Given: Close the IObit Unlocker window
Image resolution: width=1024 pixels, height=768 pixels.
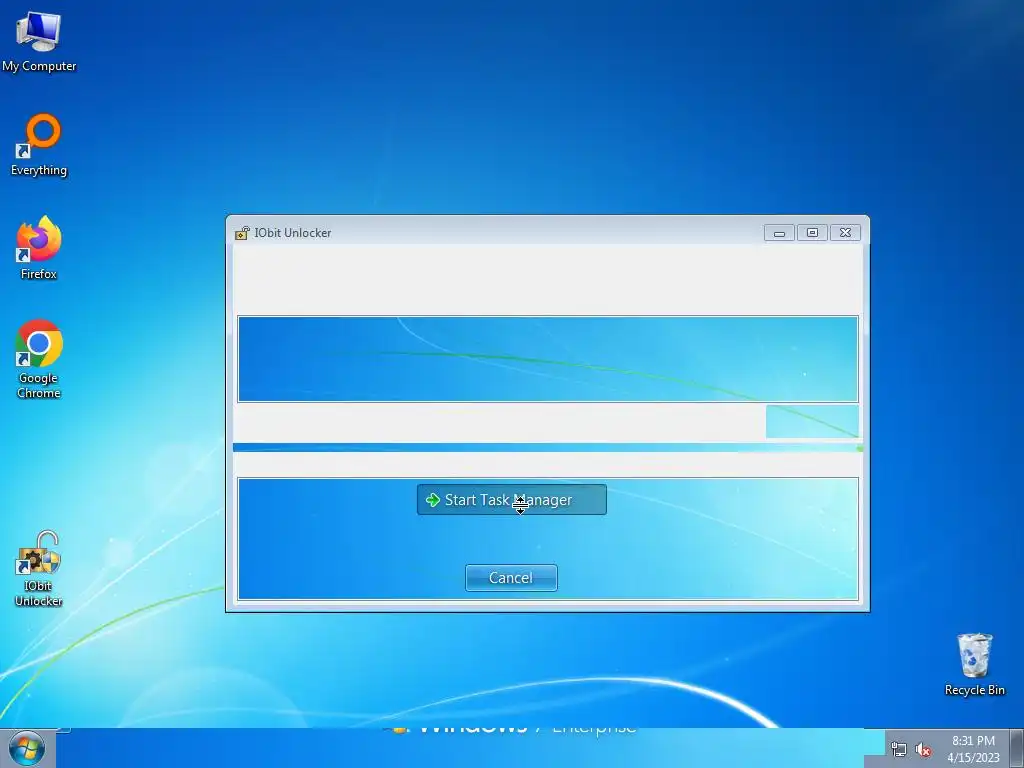Looking at the screenshot, I should pos(845,232).
